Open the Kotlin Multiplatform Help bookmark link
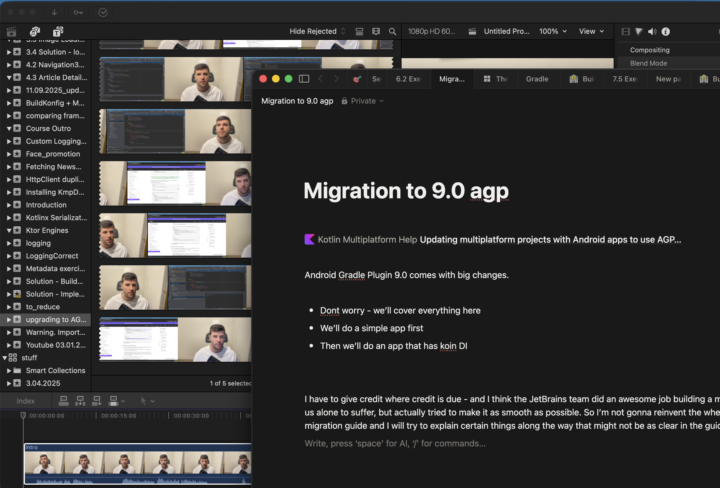The width and height of the screenshot is (720, 488). (x=493, y=240)
